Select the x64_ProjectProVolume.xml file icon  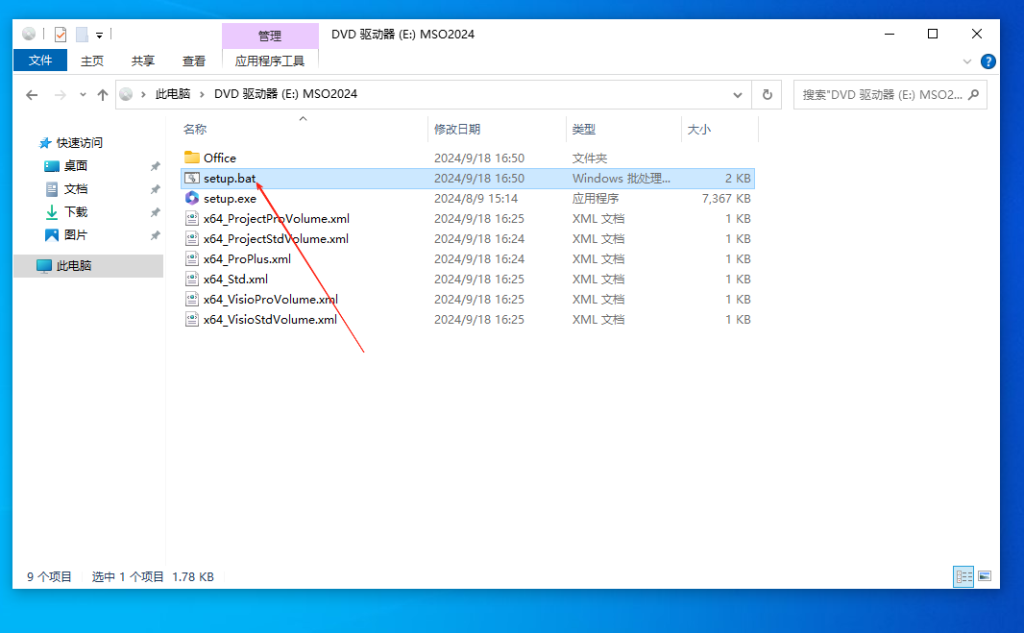point(191,218)
